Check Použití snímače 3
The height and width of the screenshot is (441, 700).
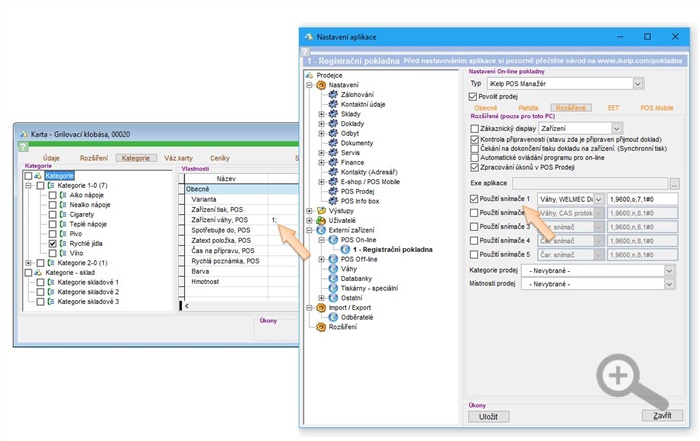click(x=474, y=227)
